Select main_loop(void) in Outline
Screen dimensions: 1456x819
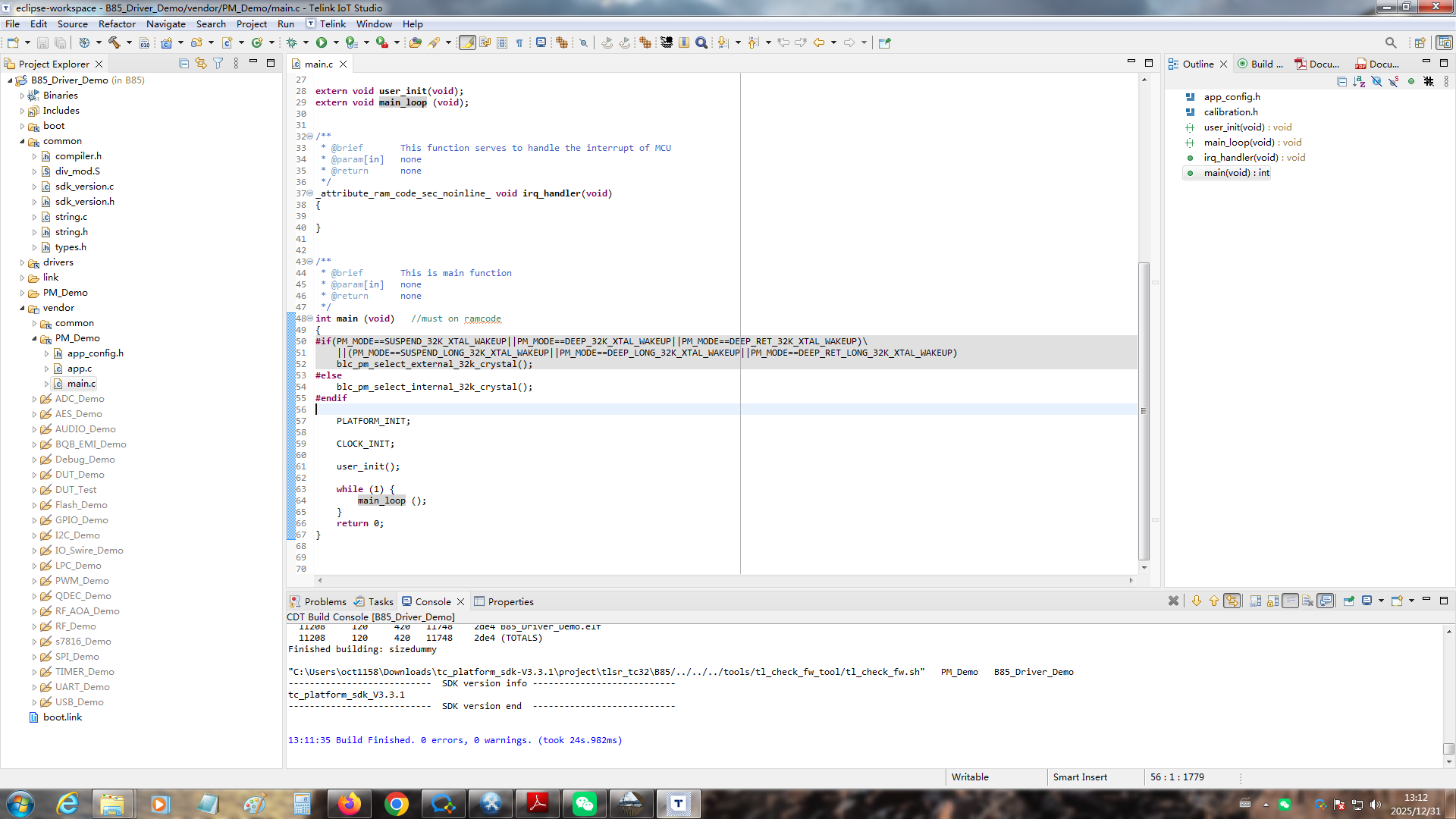pyautogui.click(x=1238, y=143)
